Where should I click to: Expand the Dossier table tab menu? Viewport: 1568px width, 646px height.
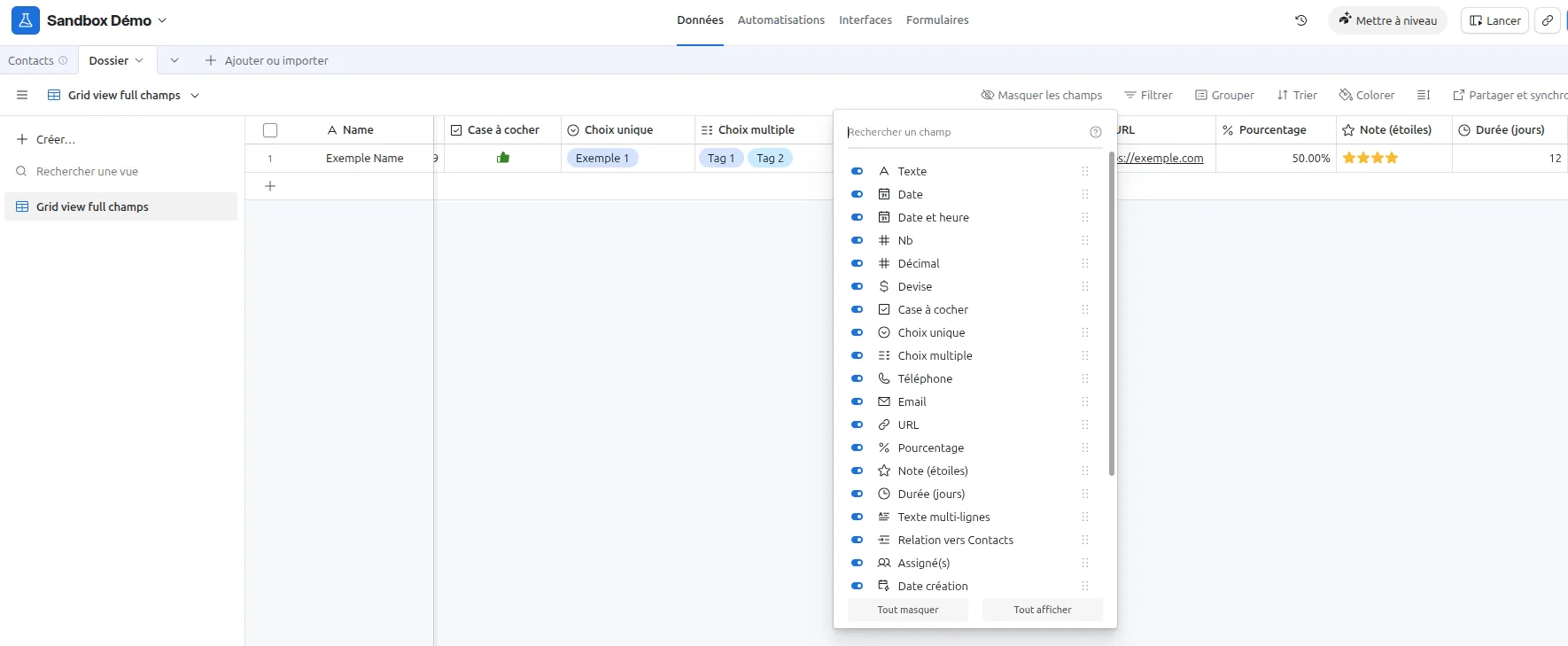tap(139, 60)
